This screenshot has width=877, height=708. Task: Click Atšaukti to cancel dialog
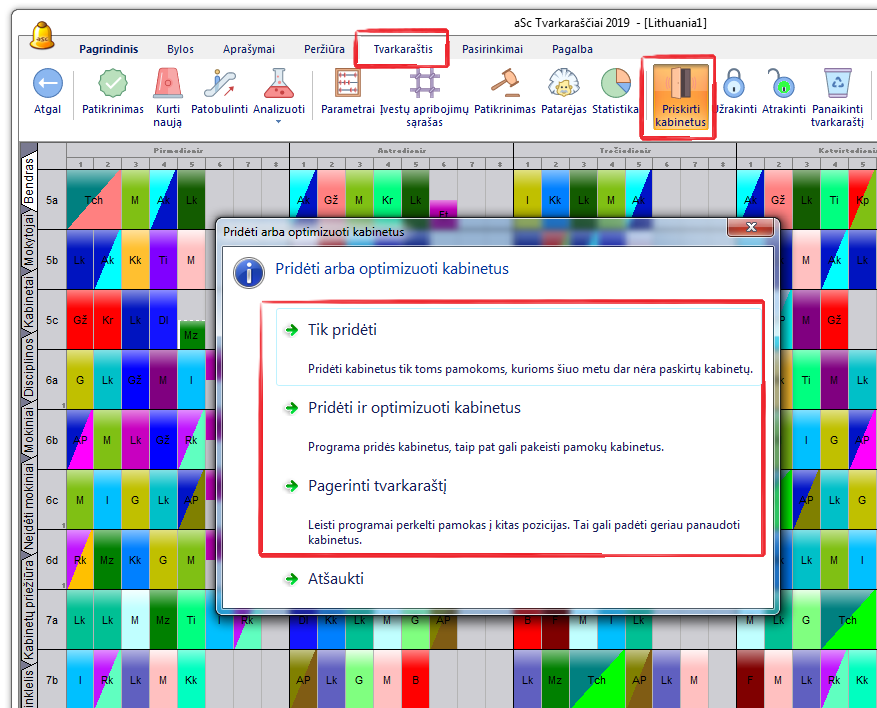pos(336,578)
